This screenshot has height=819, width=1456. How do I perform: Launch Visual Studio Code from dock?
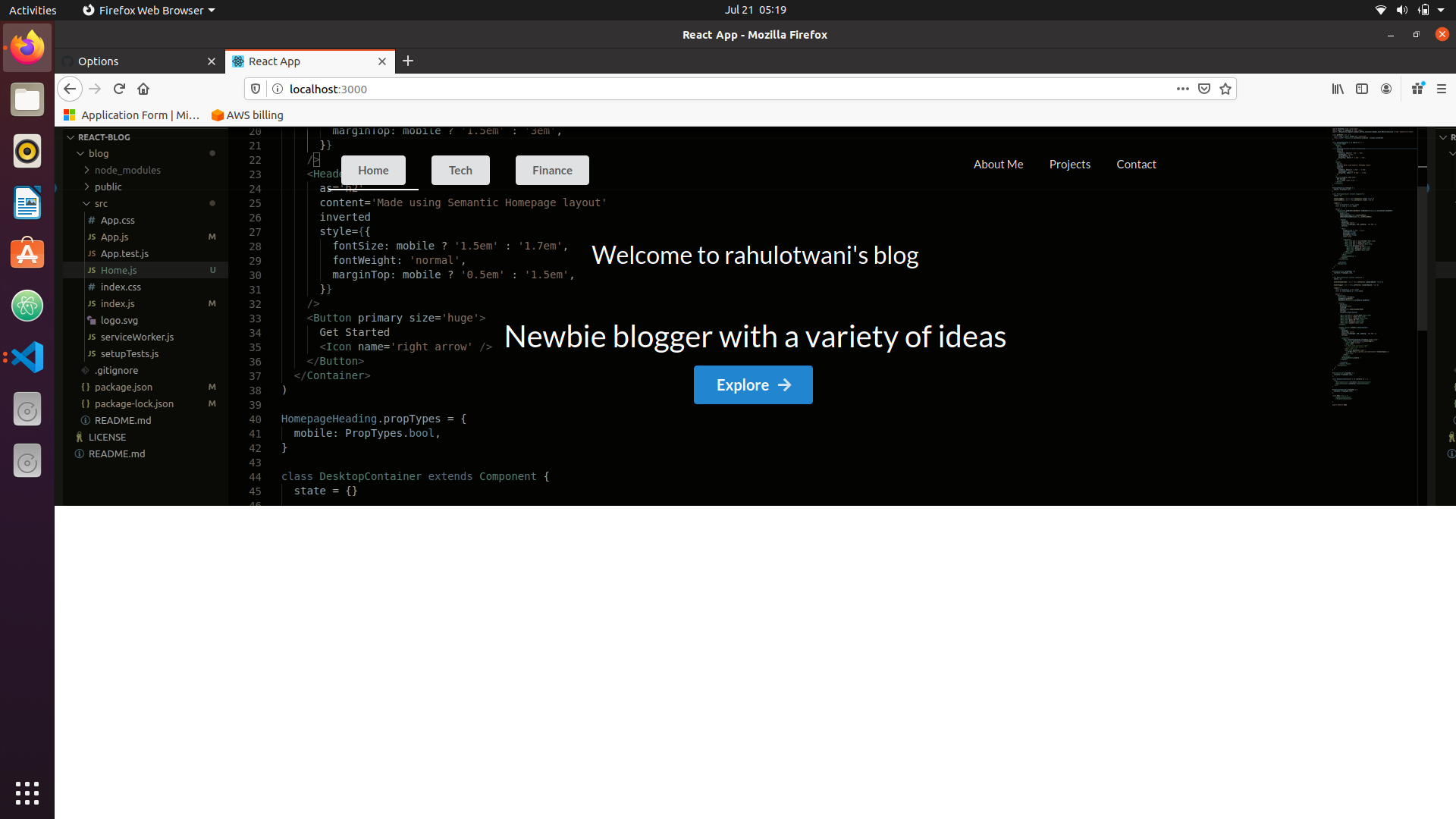click(x=27, y=357)
